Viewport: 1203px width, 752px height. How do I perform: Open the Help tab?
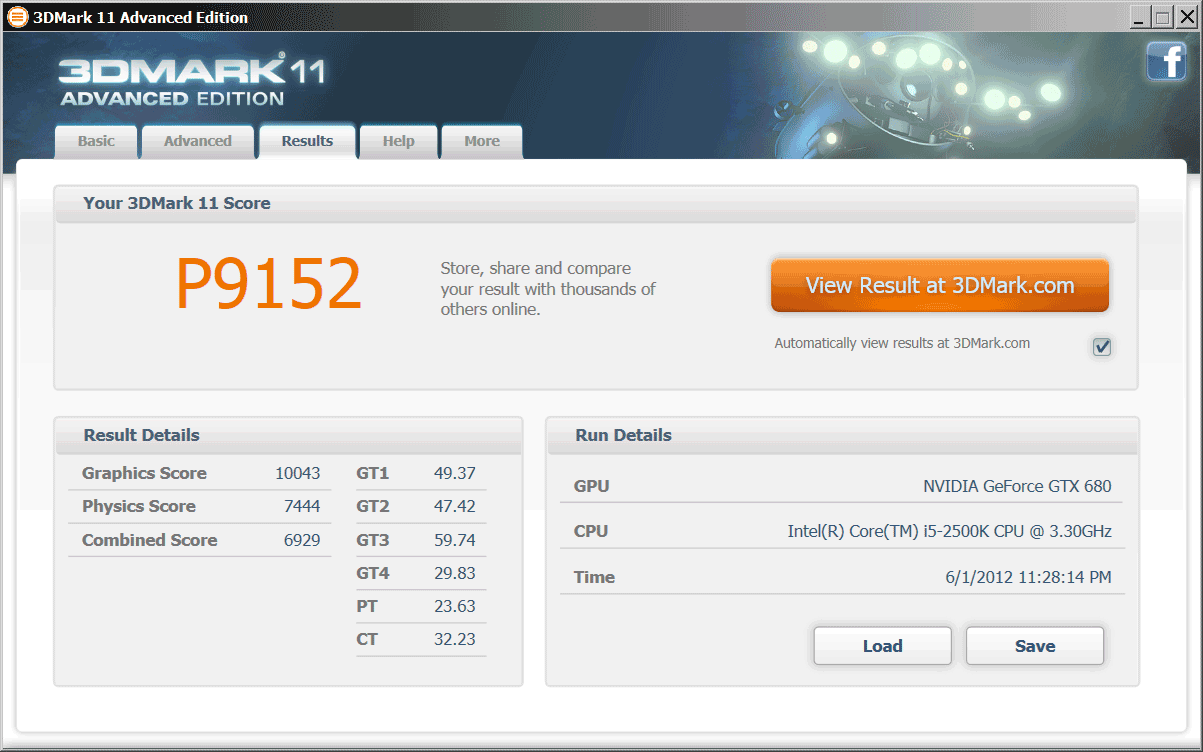pyautogui.click(x=398, y=142)
